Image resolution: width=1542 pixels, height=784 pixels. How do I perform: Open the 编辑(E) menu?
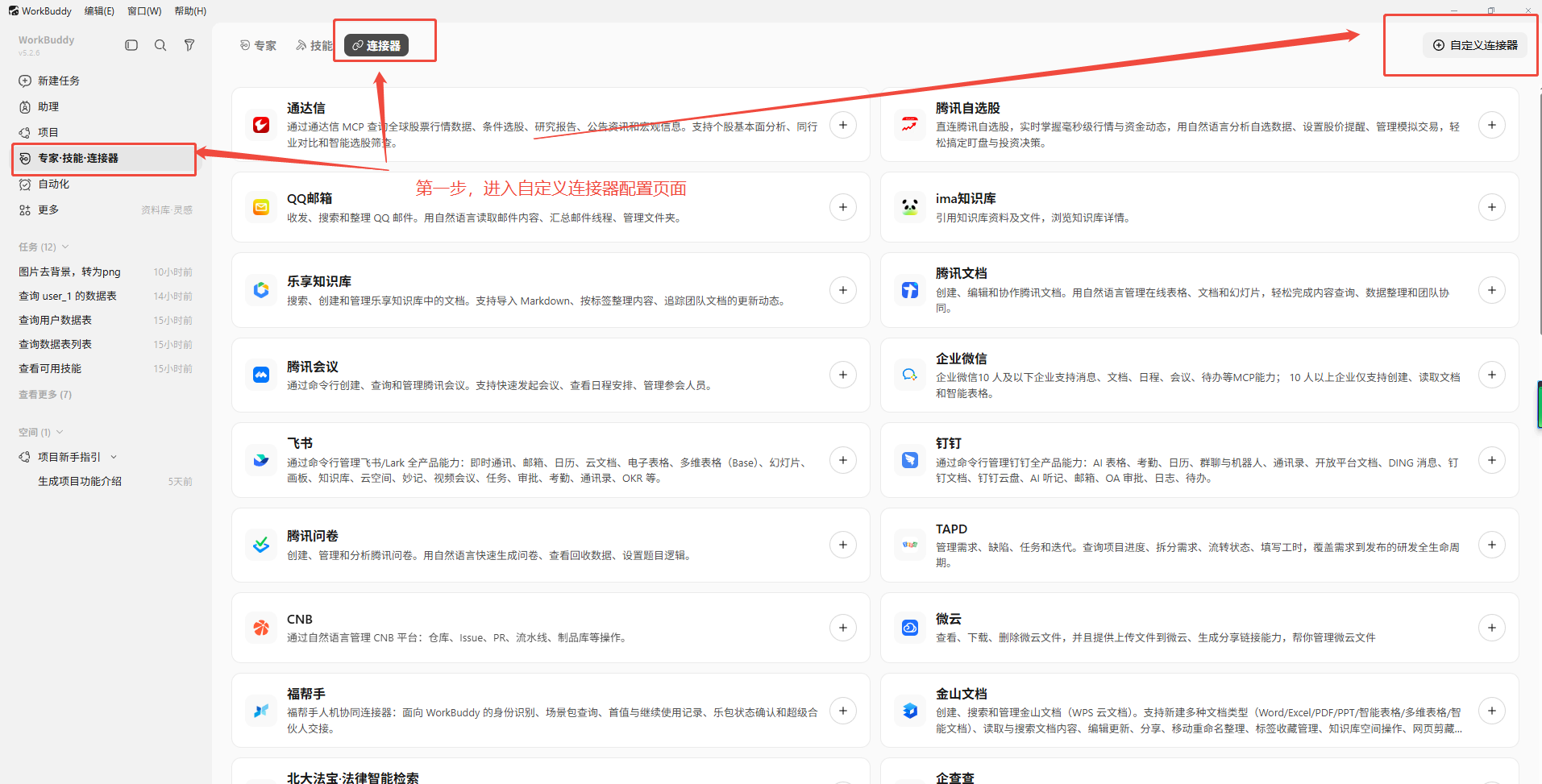(99, 10)
